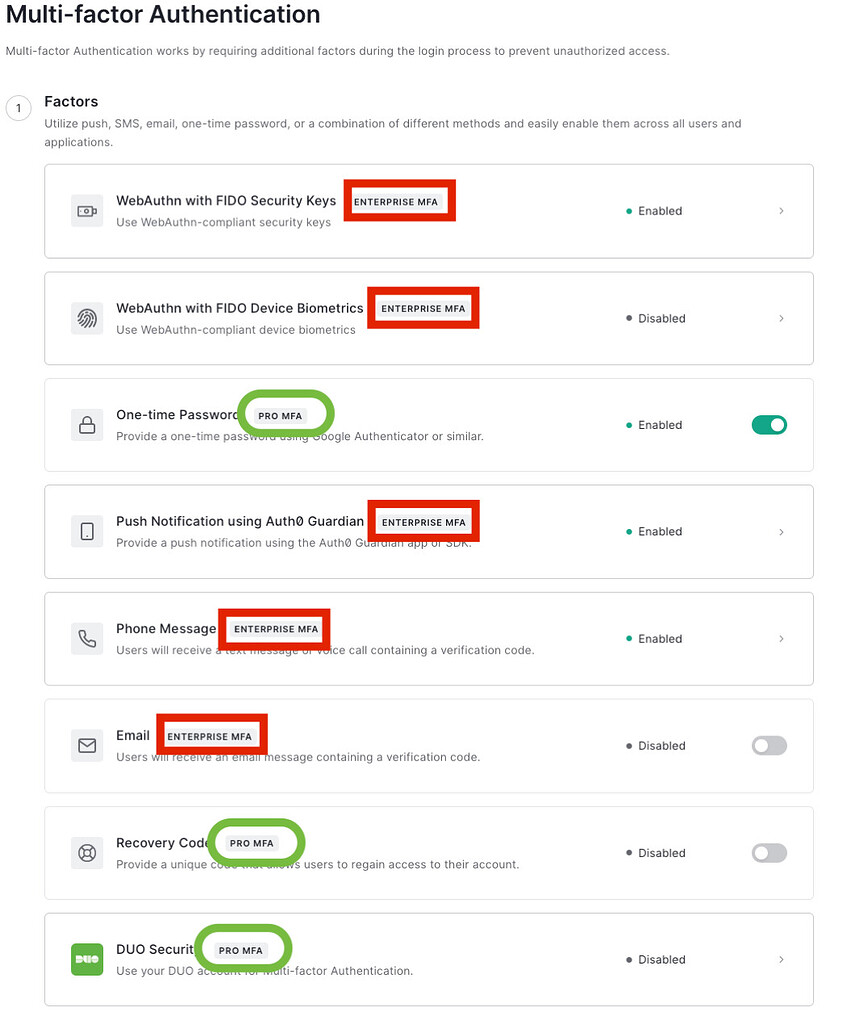Expand the DUO Security configuration chevron
The width and height of the screenshot is (850, 1024).
pos(782,959)
